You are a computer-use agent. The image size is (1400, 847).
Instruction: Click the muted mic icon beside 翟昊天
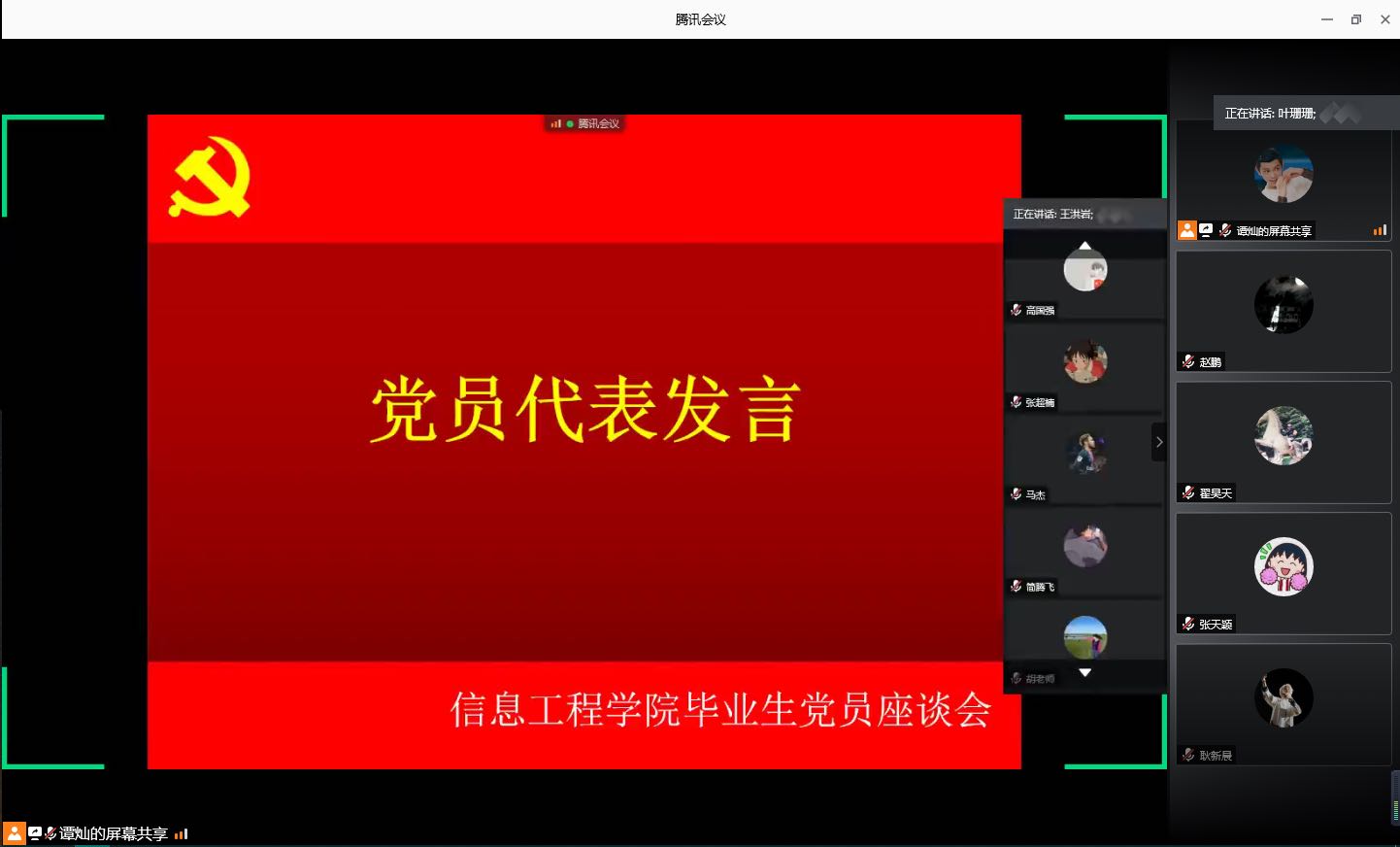pos(1188,492)
